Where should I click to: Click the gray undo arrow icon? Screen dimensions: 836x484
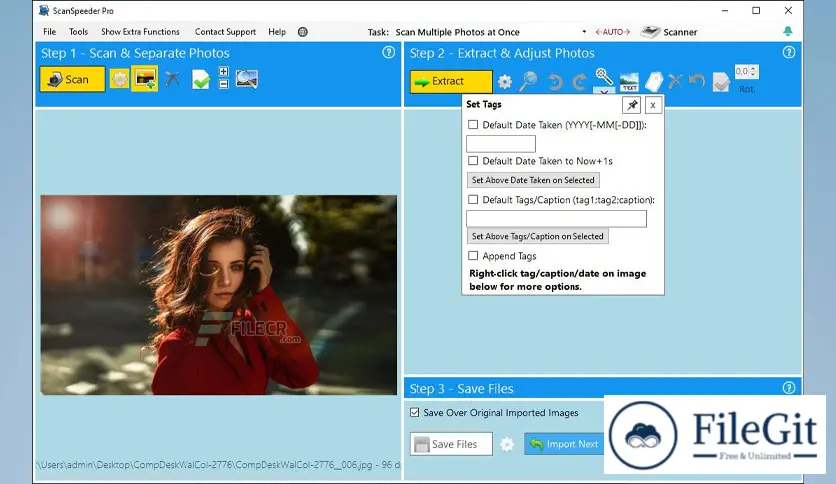[697, 82]
